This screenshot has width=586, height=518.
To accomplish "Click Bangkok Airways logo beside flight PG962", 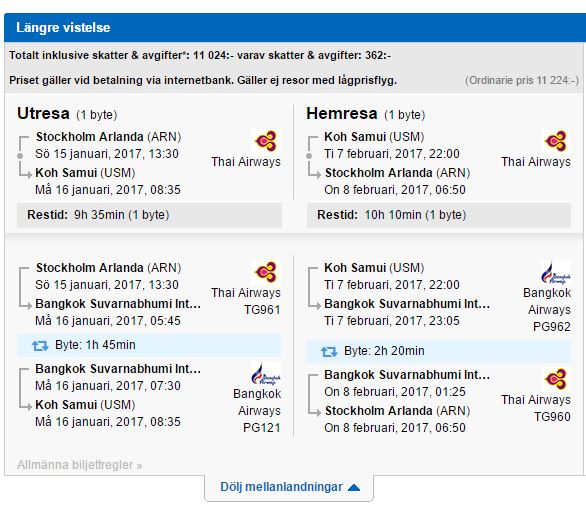I will point(556,272).
